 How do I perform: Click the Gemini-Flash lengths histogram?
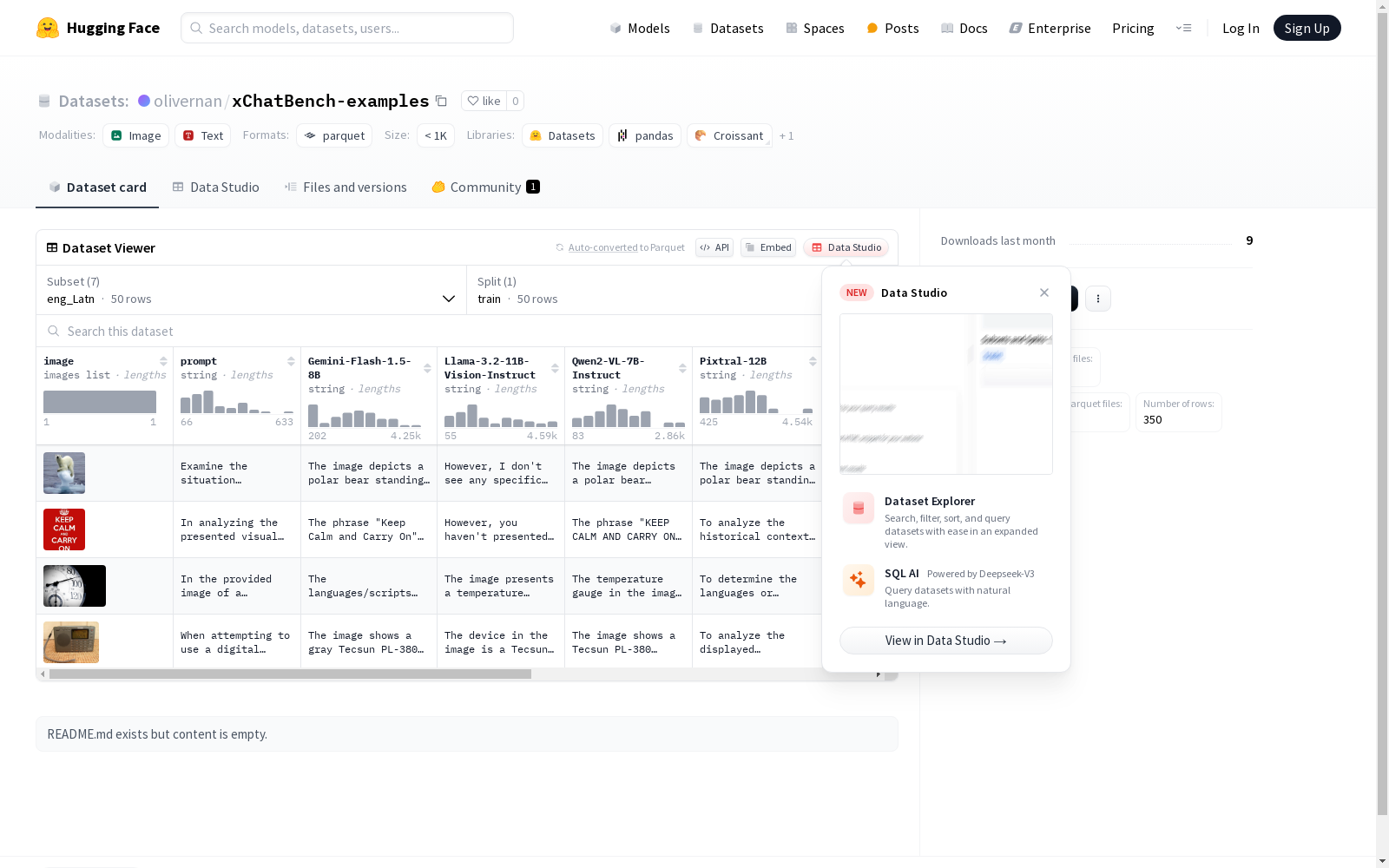365,416
